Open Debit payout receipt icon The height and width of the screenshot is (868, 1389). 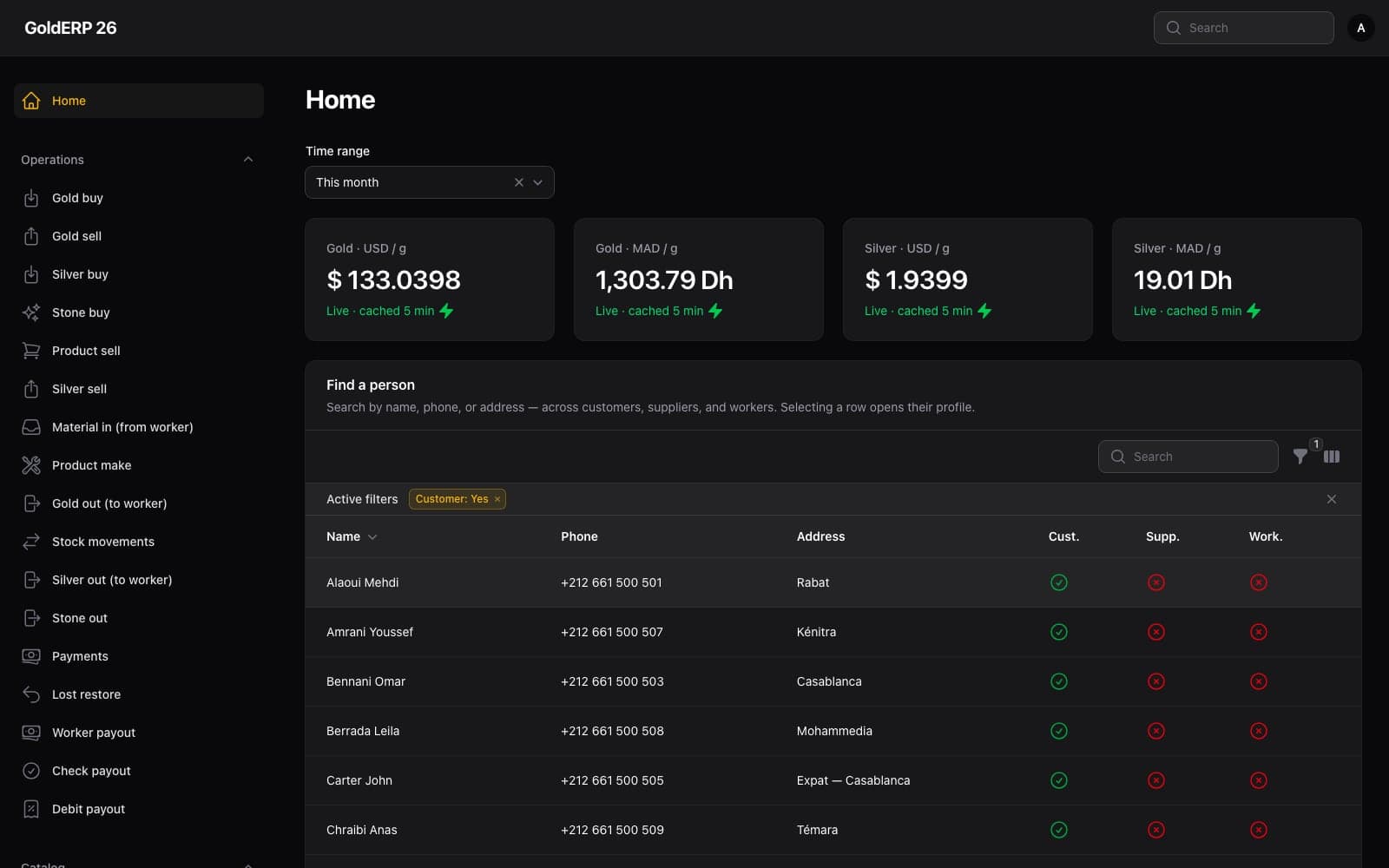tap(31, 809)
